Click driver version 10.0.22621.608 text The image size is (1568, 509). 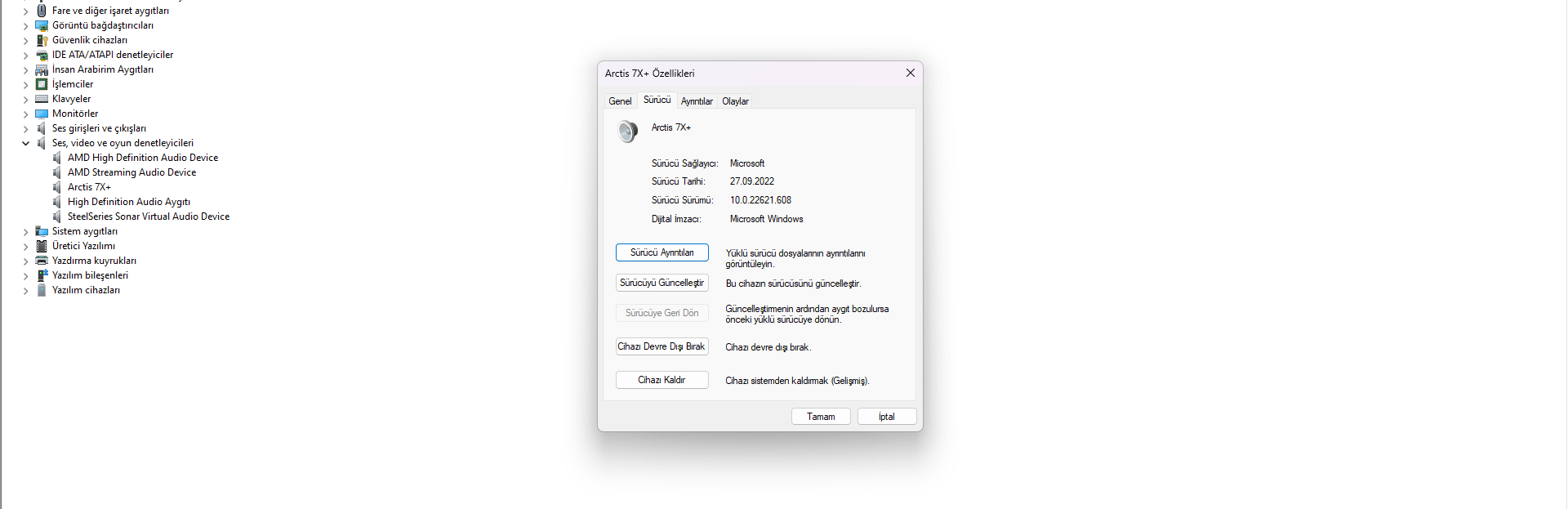(760, 200)
